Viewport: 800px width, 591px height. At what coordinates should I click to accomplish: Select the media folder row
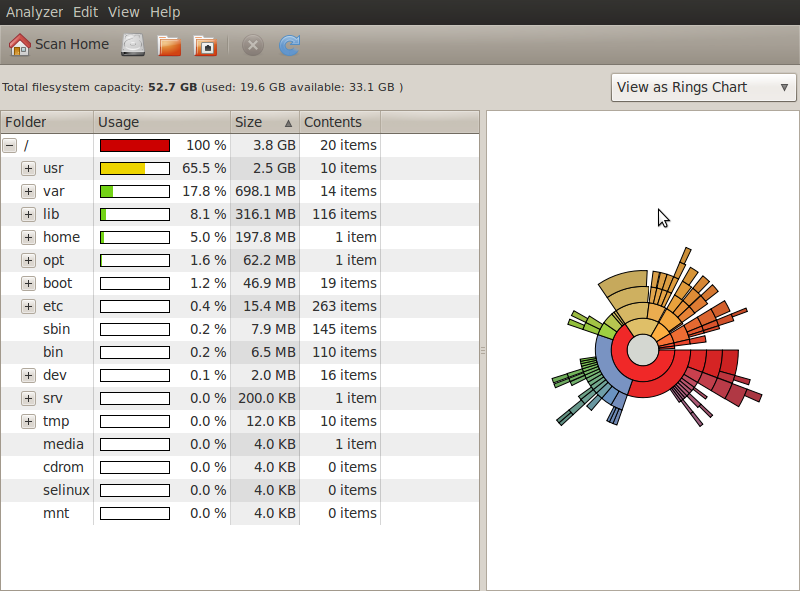[62, 444]
